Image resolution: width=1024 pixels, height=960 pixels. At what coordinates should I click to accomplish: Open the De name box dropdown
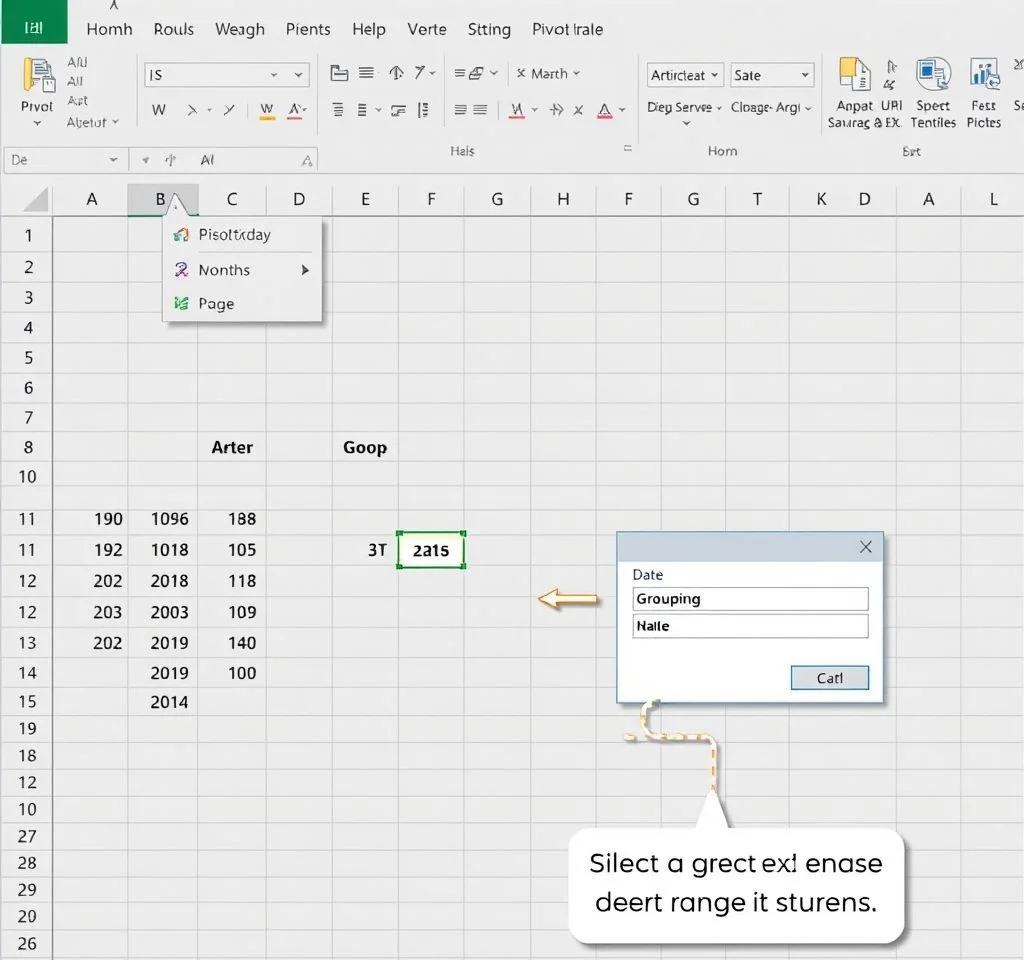tap(114, 160)
